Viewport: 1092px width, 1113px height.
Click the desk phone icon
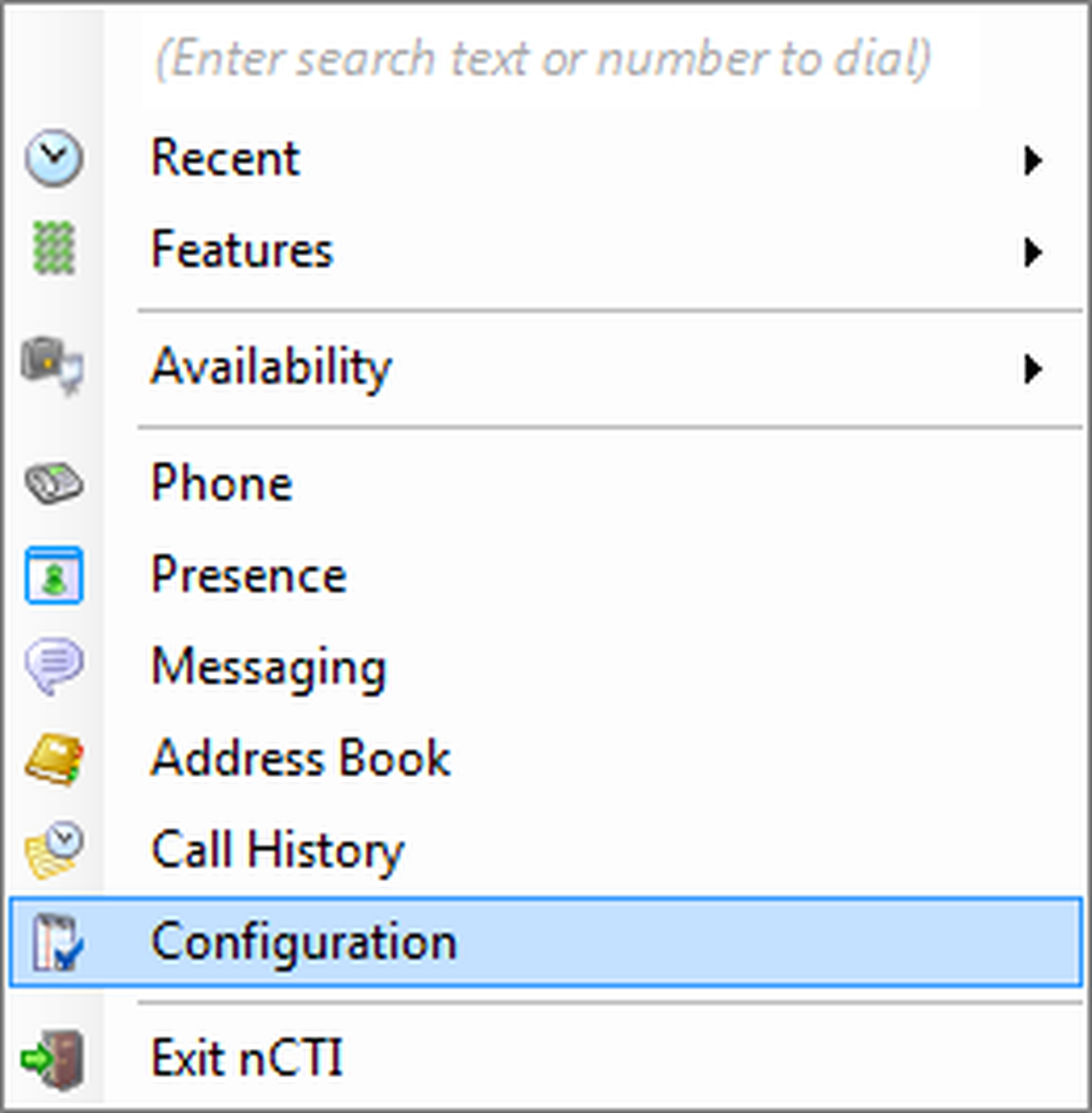point(54,482)
